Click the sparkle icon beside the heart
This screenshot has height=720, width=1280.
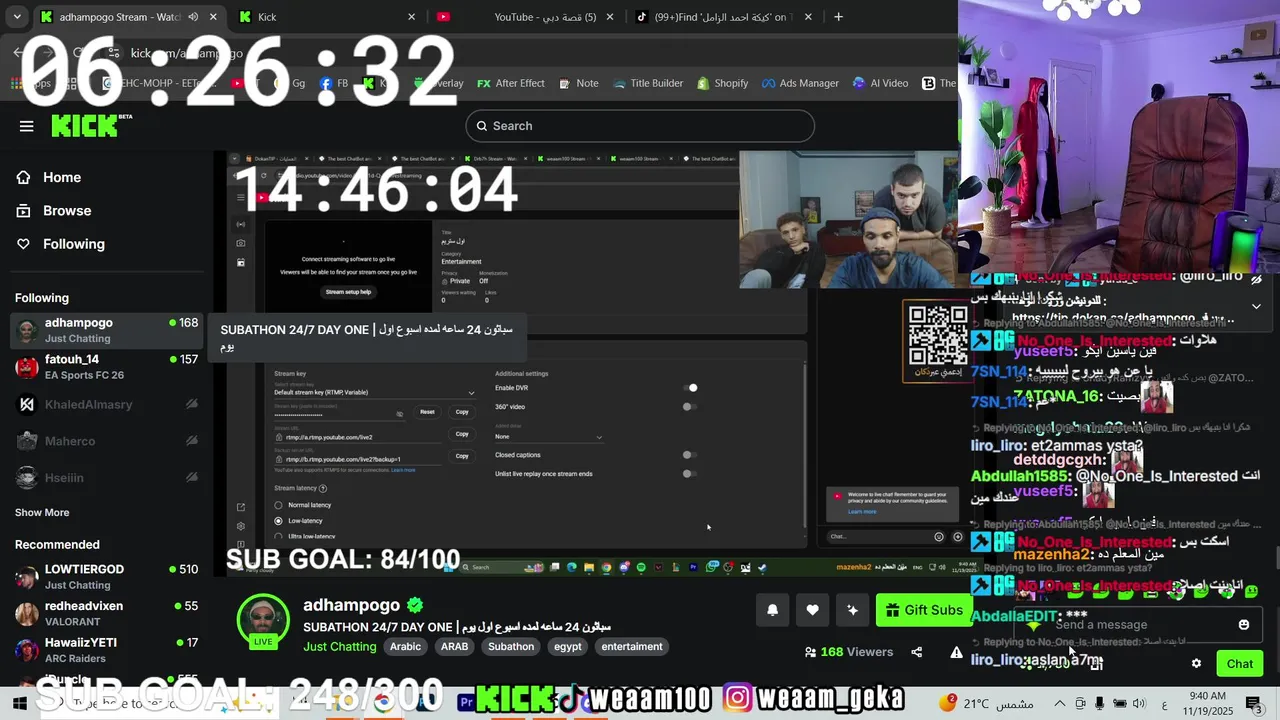852,610
